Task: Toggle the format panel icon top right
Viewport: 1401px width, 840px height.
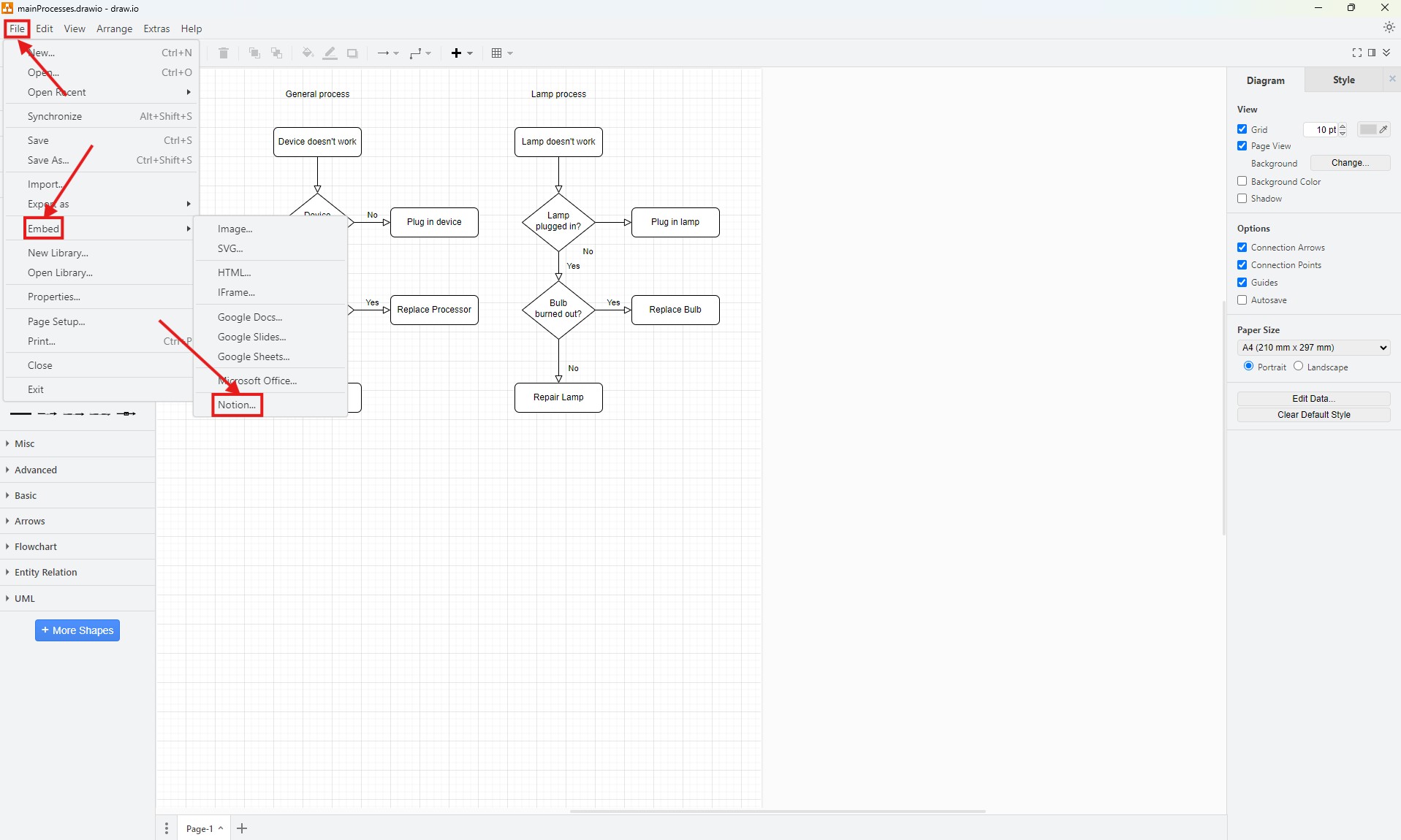Action: coord(1373,53)
